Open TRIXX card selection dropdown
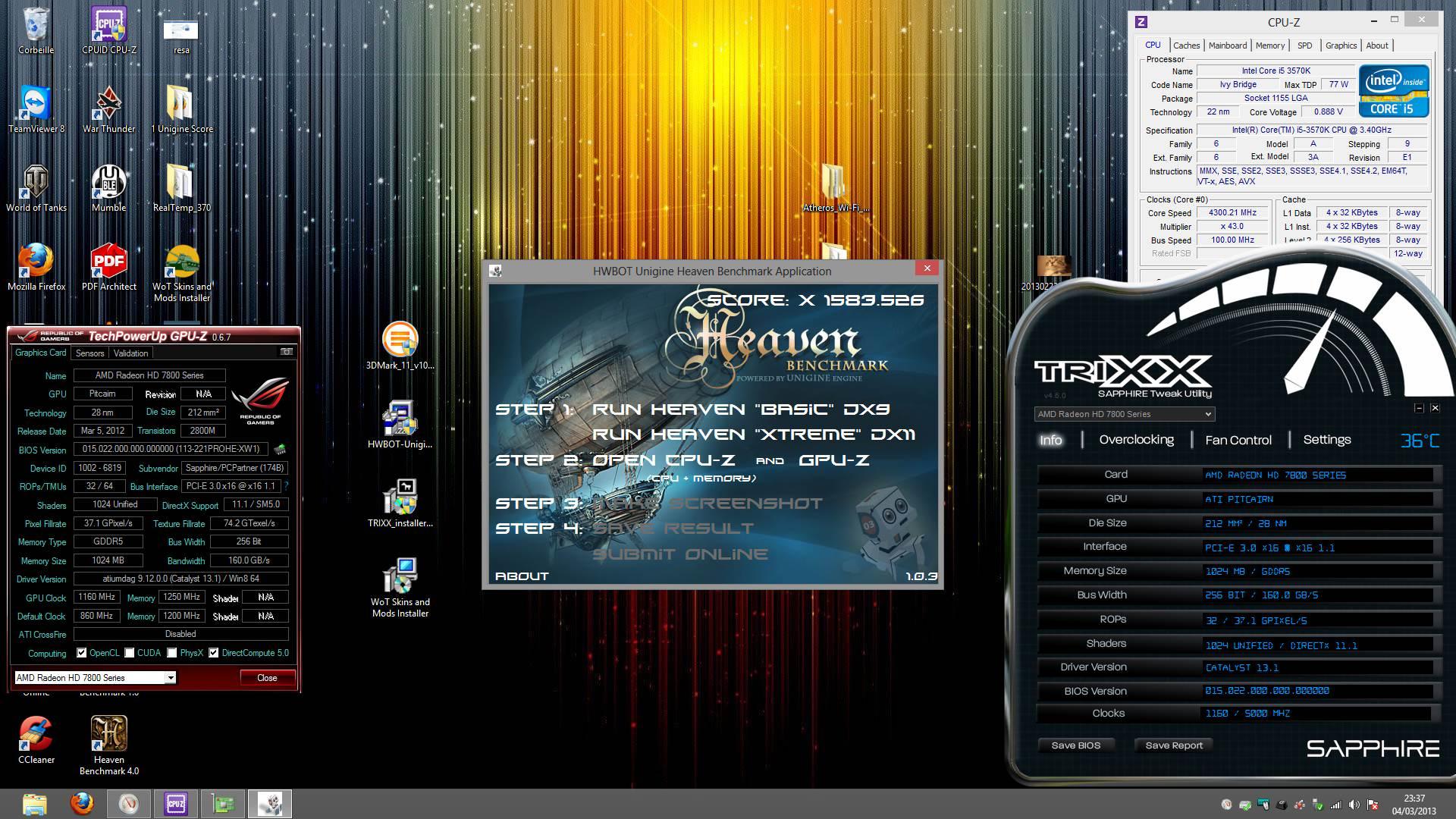This screenshot has width=1456, height=819. [1125, 414]
